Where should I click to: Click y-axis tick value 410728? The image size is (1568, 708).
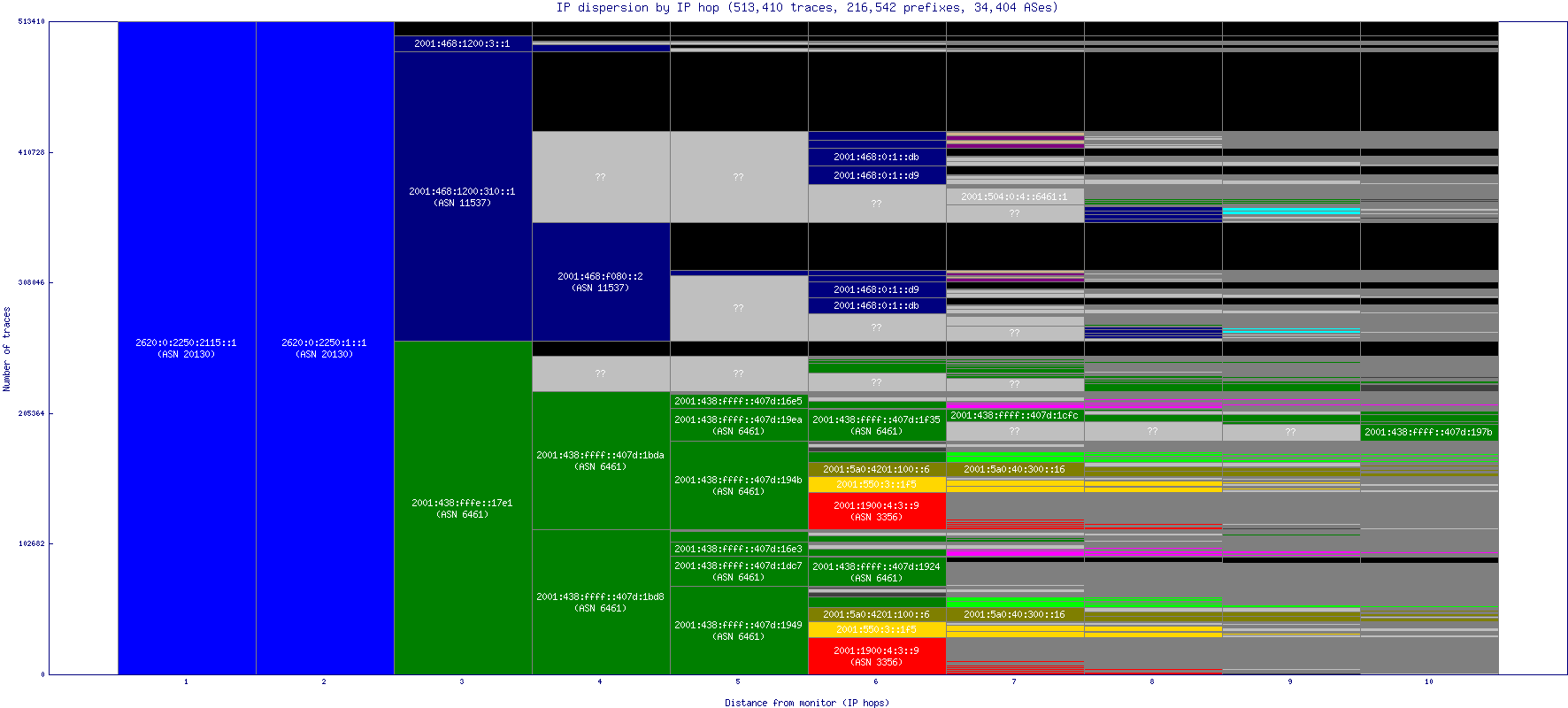(x=31, y=152)
